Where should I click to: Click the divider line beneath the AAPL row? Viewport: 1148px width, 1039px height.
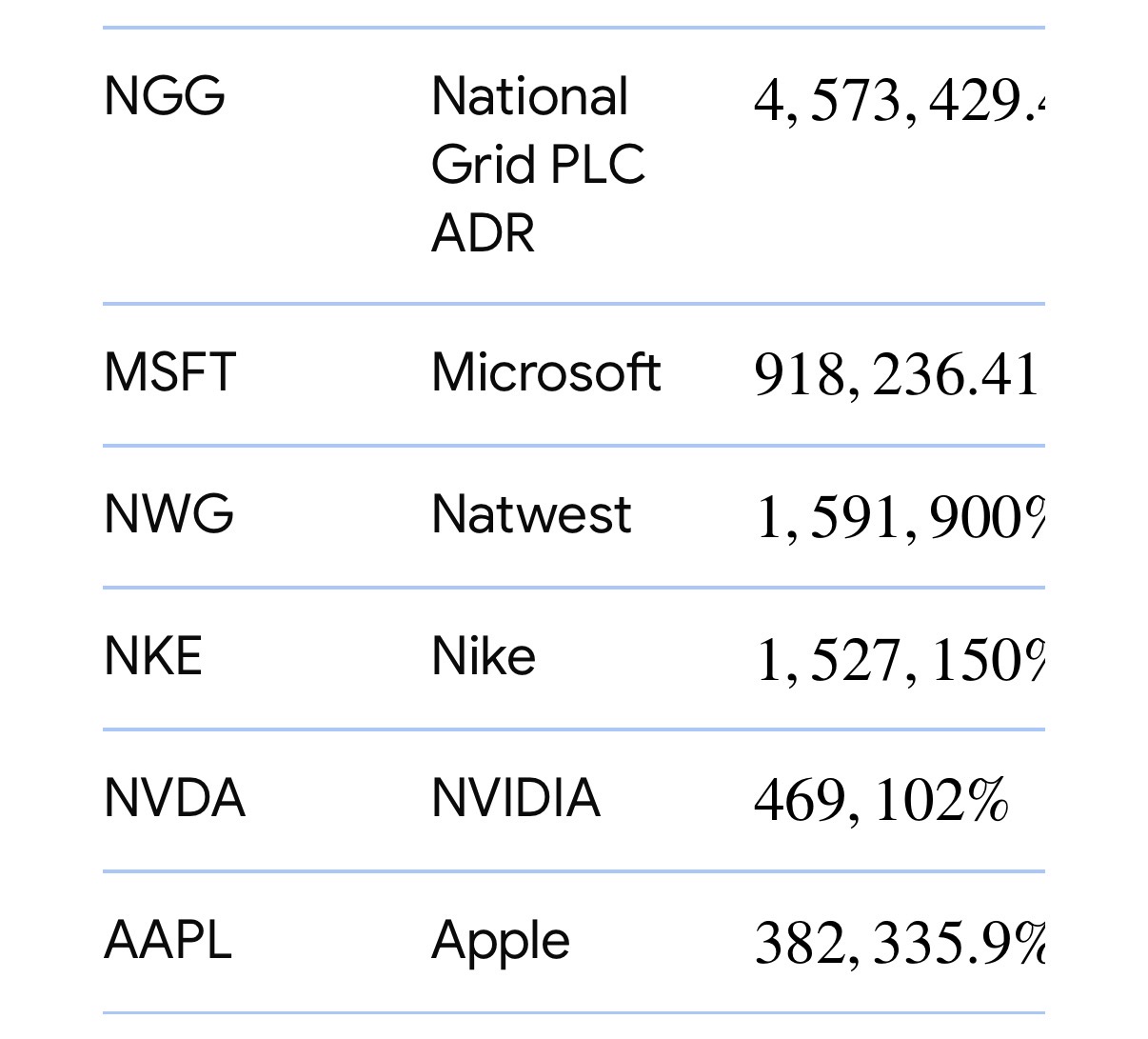pos(573,1012)
